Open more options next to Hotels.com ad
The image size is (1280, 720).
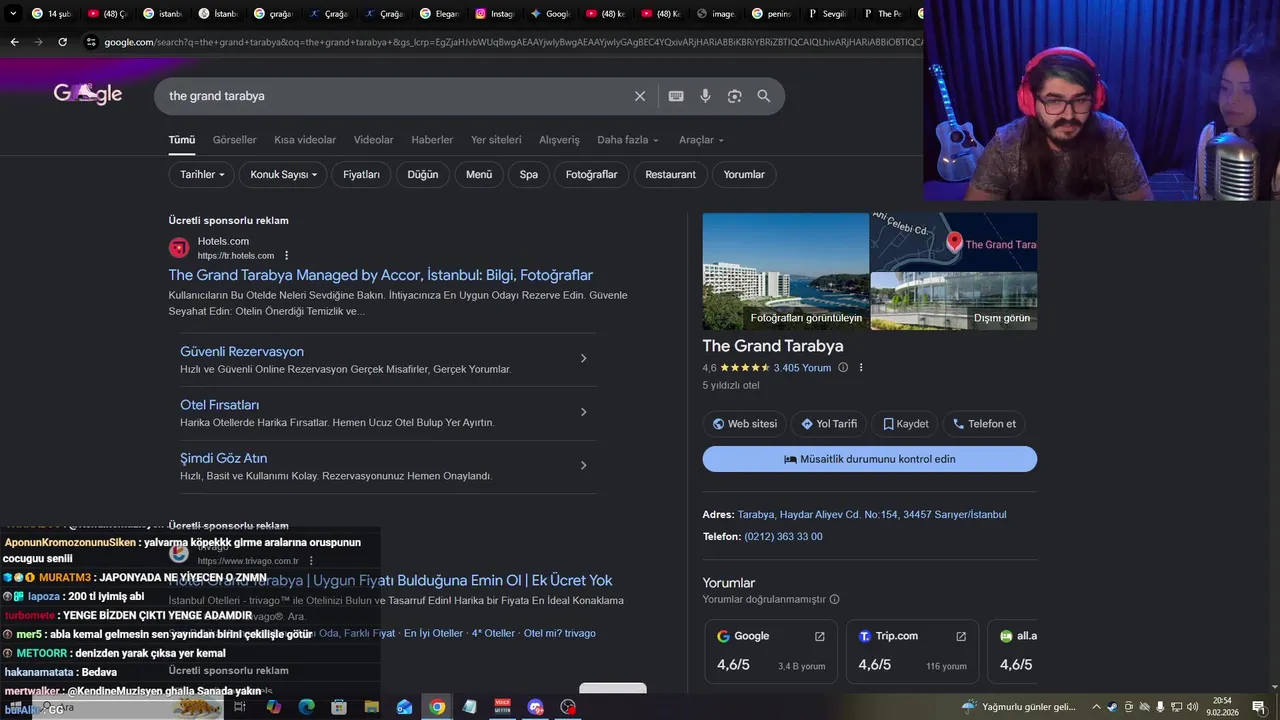[287, 255]
